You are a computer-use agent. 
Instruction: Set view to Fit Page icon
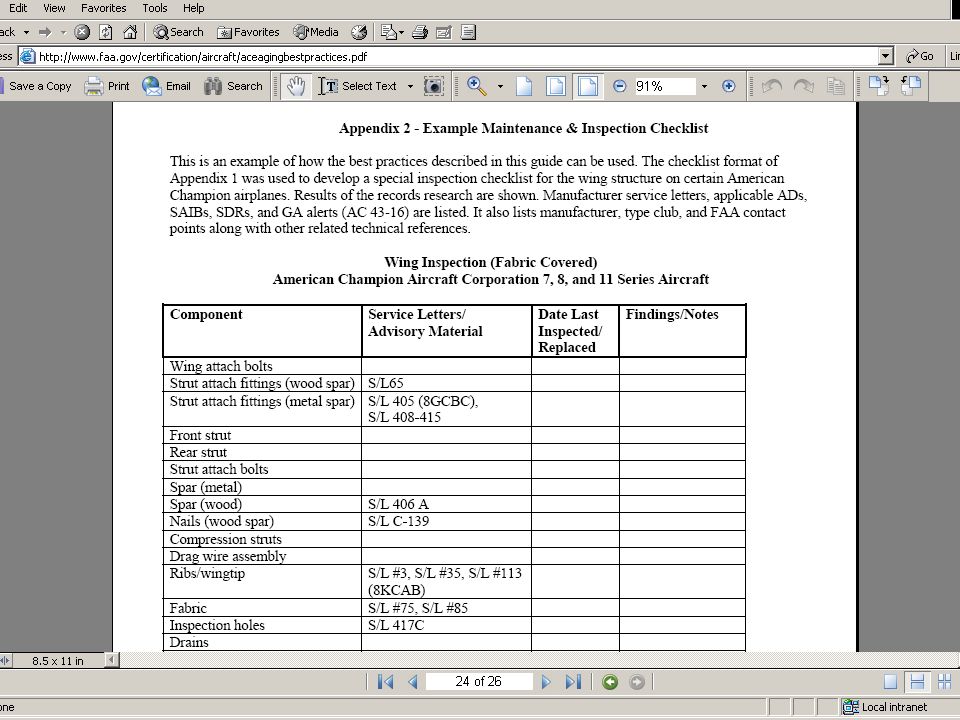coord(556,86)
